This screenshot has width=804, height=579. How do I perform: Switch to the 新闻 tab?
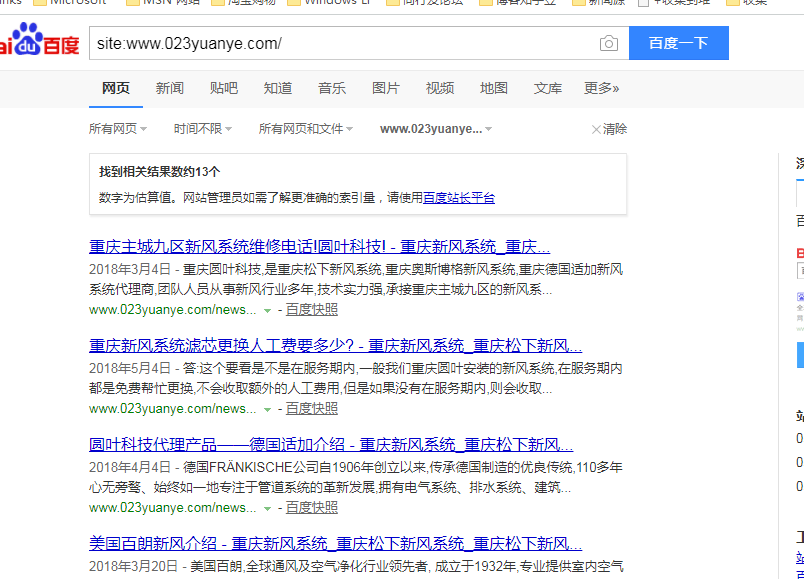coord(170,88)
